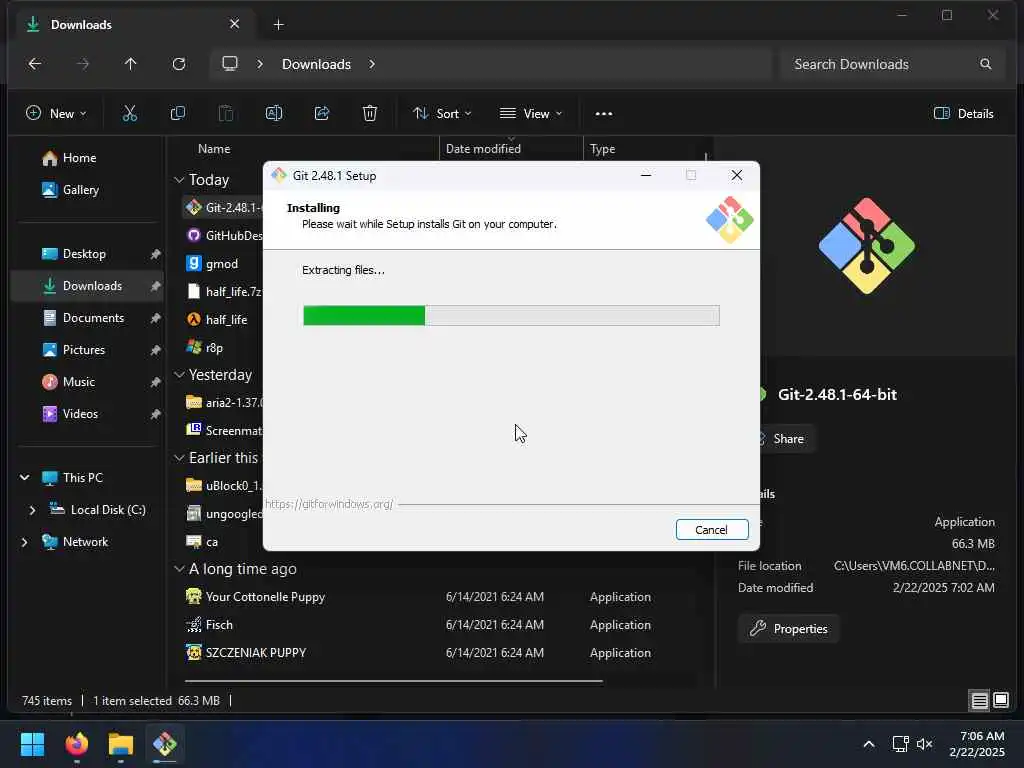Collapse This PC in navigation pane
1024x768 pixels.
click(x=25, y=477)
